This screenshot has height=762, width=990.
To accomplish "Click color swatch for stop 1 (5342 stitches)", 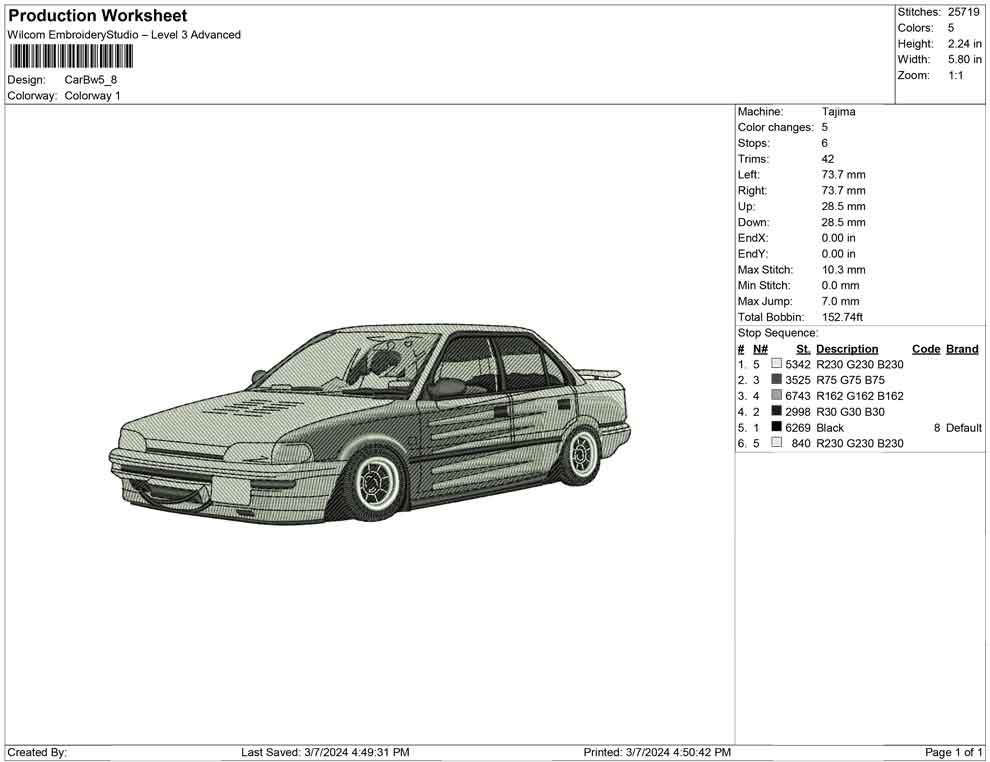I will 777,364.
